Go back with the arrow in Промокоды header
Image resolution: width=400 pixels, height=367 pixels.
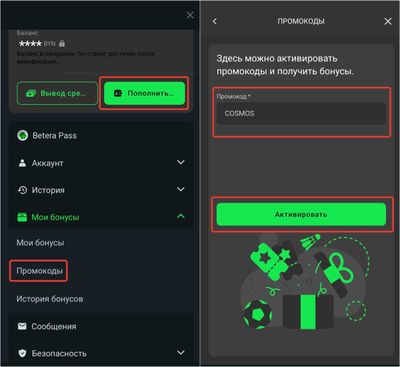click(x=215, y=21)
